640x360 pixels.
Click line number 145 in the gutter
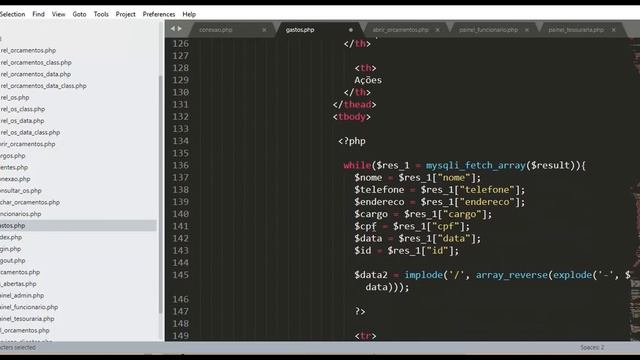coord(180,275)
